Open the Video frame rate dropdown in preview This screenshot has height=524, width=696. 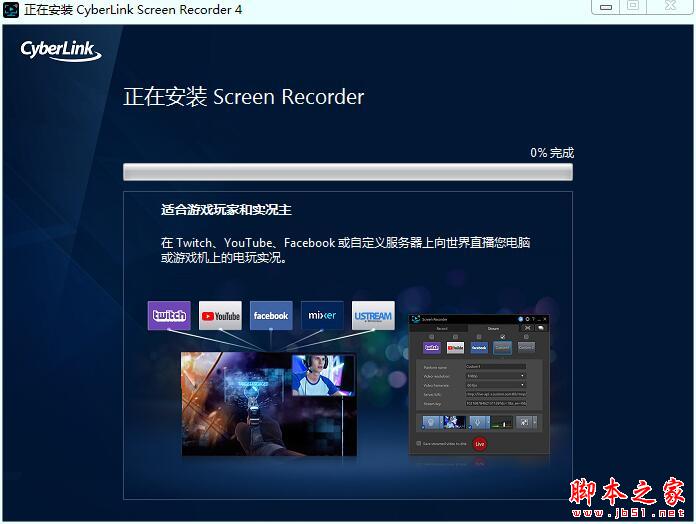tap(496, 385)
